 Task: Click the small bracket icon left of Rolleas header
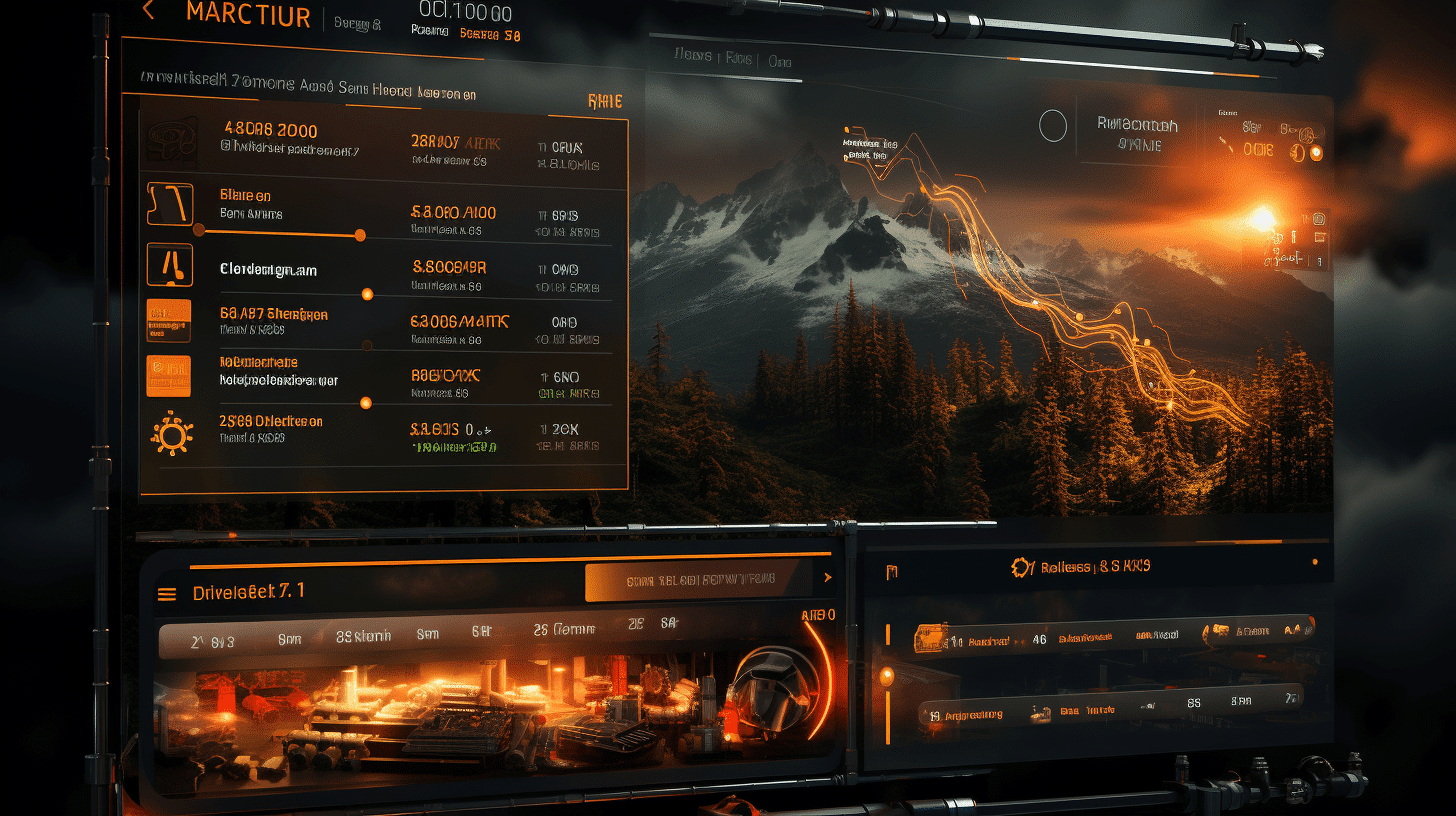click(x=892, y=571)
